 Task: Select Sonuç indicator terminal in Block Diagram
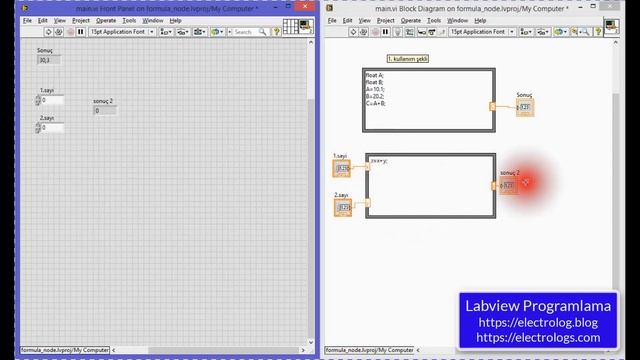click(525, 107)
